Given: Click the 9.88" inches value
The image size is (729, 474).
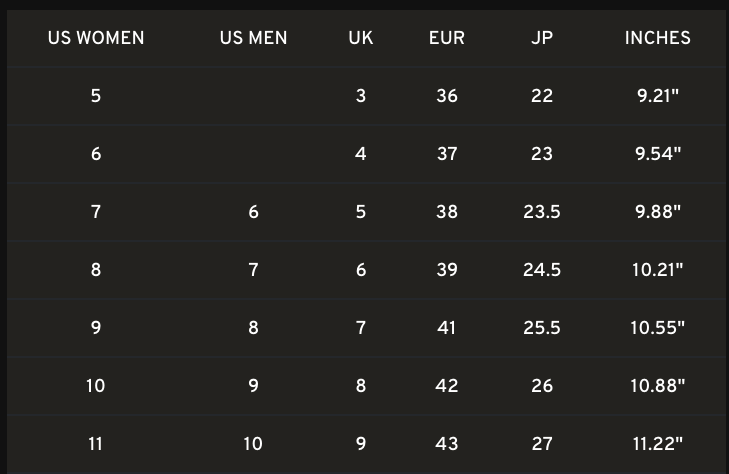Looking at the screenshot, I should pos(657,212).
